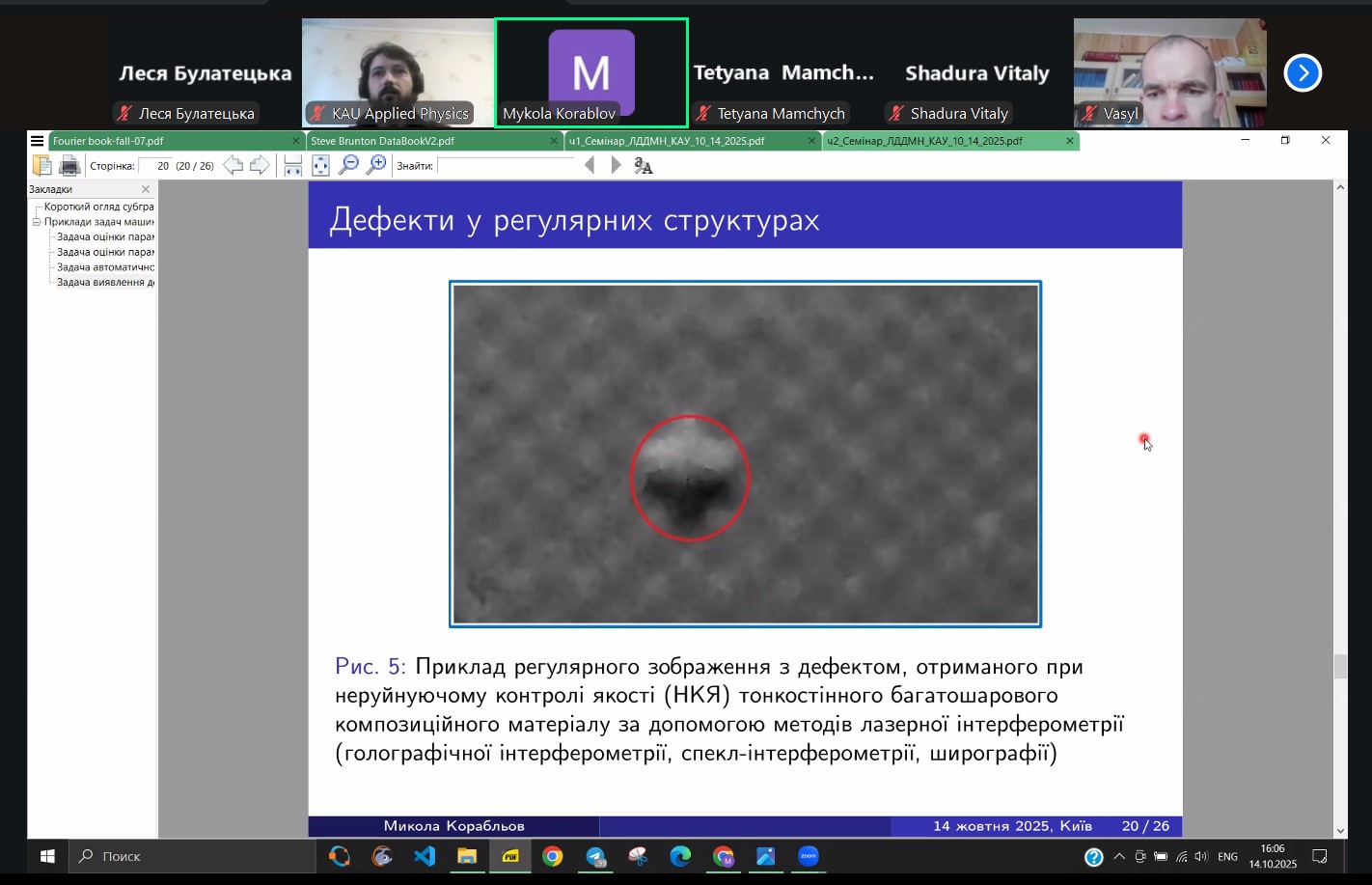Collapse the 'Приклади задач машин' bookmark node
This screenshot has width=1372, height=885.
point(37,222)
